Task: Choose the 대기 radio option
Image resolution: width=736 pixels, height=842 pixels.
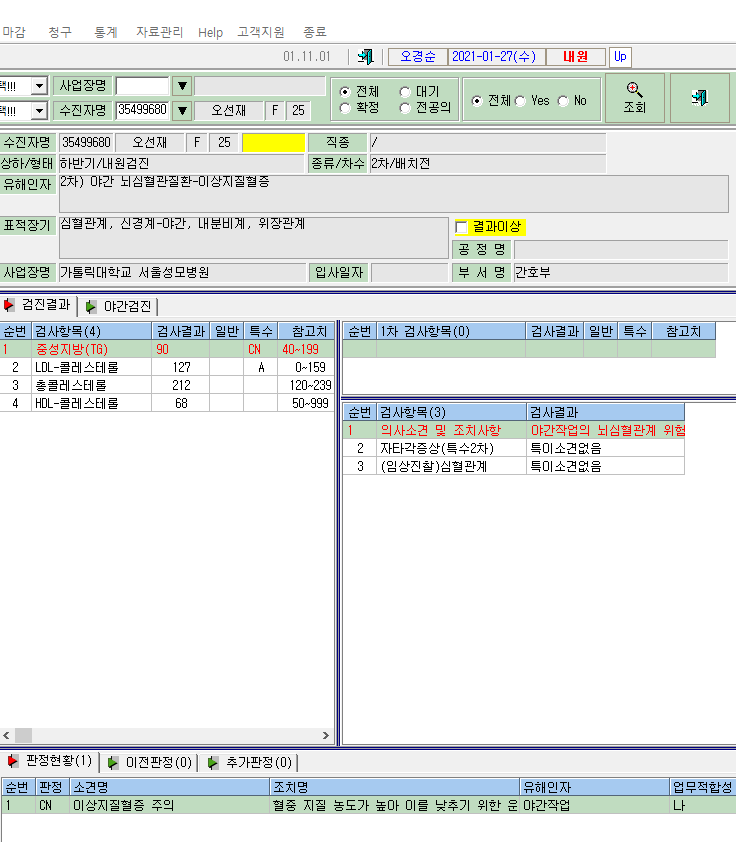Action: 405,92
